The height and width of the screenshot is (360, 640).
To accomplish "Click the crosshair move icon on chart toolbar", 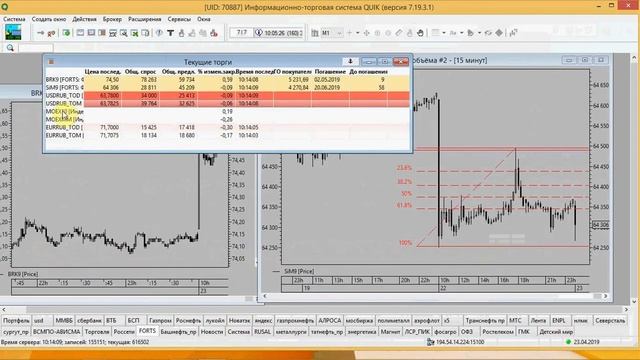I will pos(366,33).
